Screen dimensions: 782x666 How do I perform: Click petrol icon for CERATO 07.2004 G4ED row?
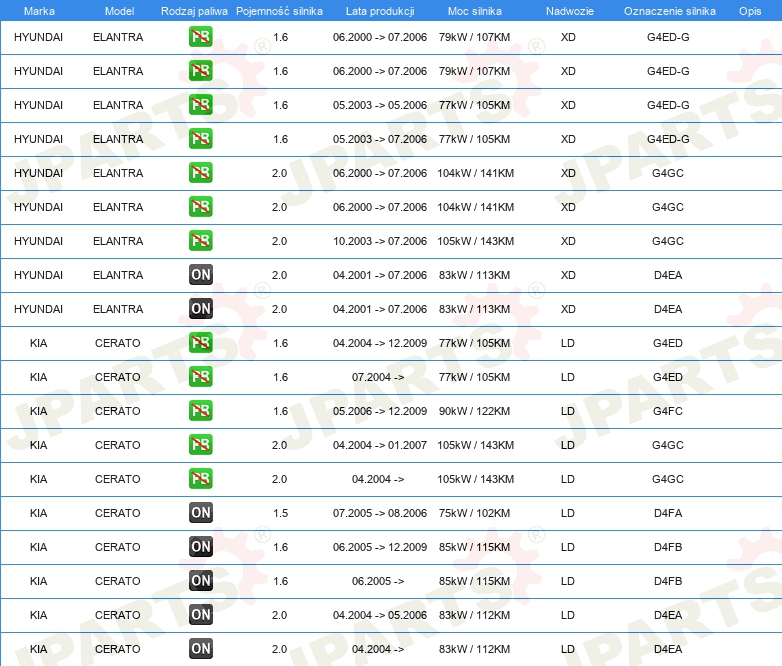click(200, 377)
